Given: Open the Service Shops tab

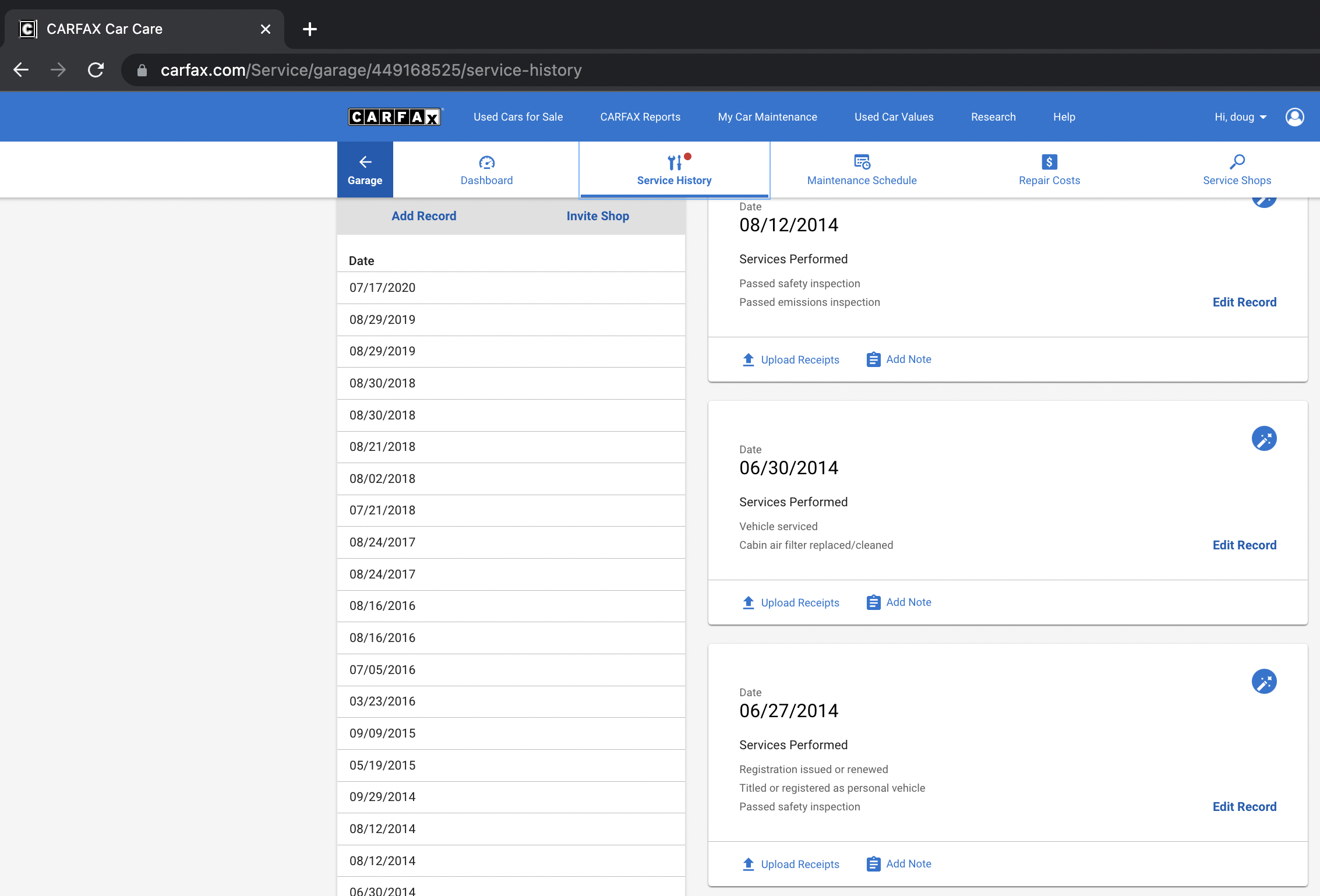Looking at the screenshot, I should click(1237, 170).
